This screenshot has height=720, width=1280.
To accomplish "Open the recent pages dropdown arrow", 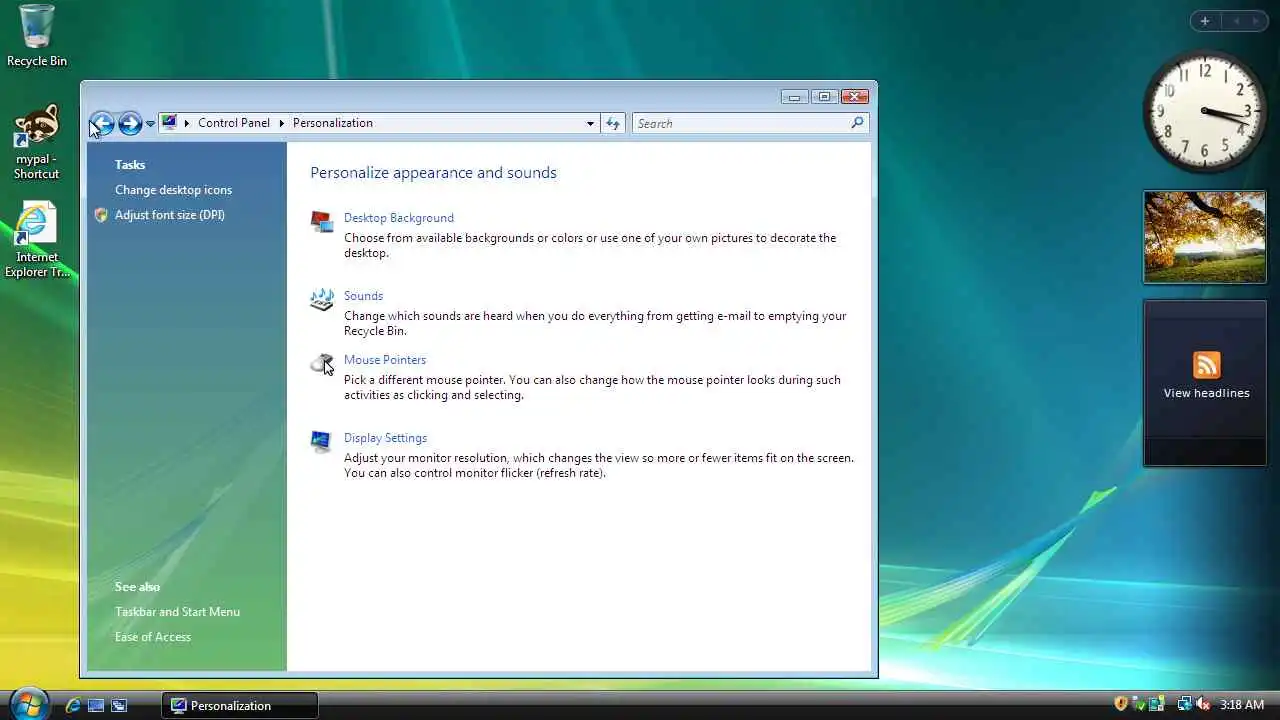I will point(150,123).
